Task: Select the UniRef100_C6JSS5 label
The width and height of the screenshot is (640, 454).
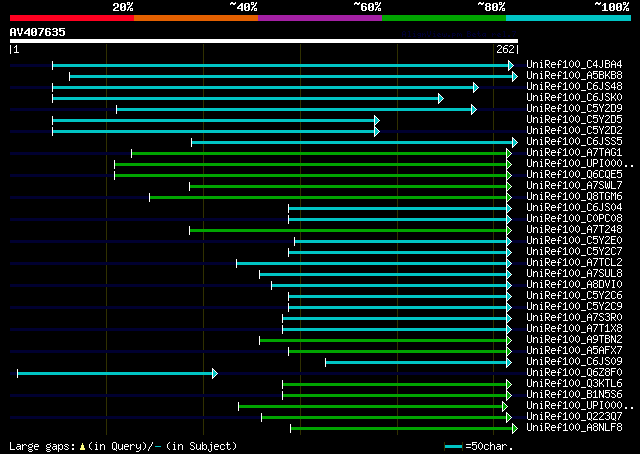Action: [x=574, y=142]
